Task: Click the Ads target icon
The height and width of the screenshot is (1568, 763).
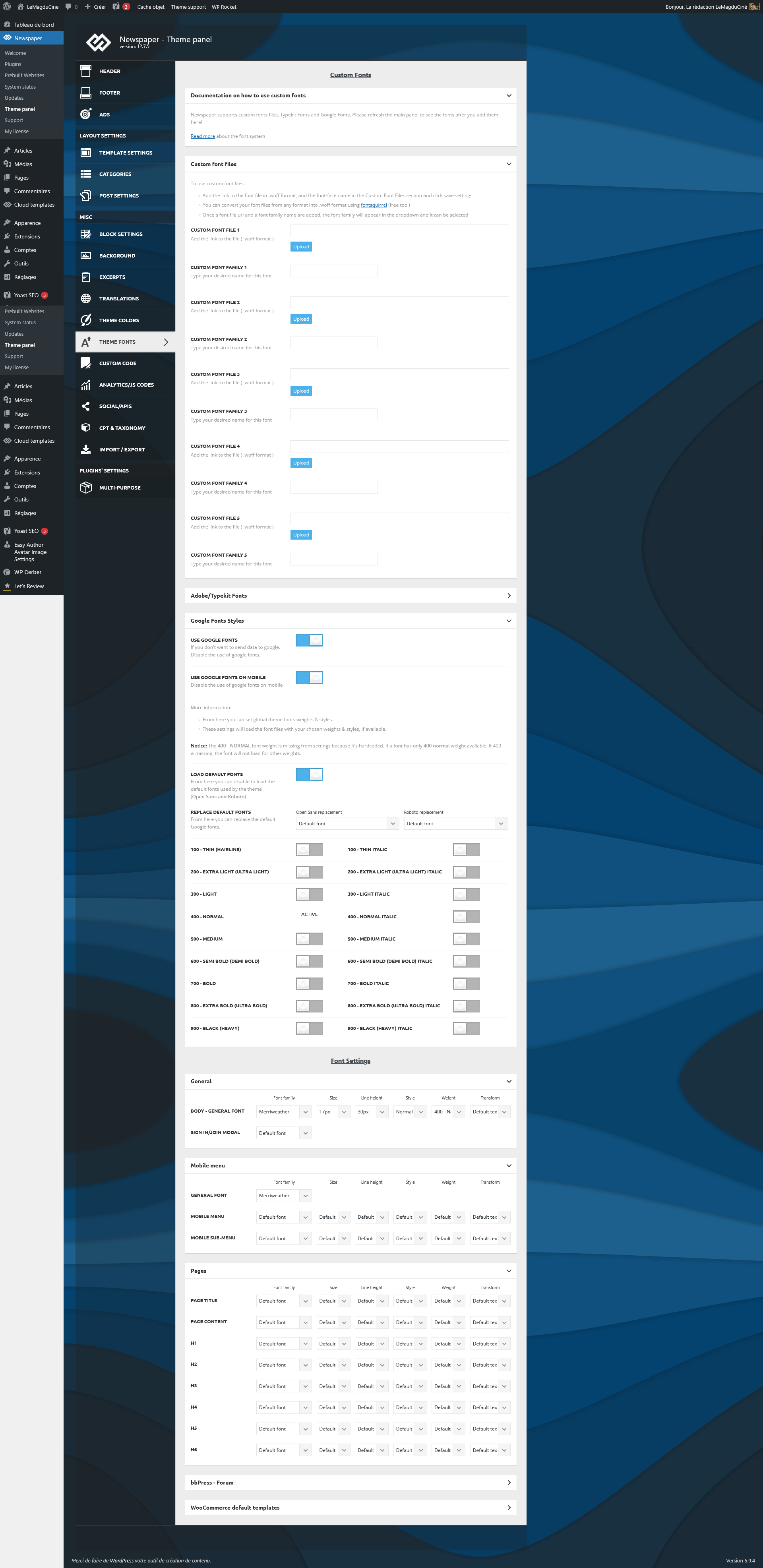Action: tap(86, 114)
